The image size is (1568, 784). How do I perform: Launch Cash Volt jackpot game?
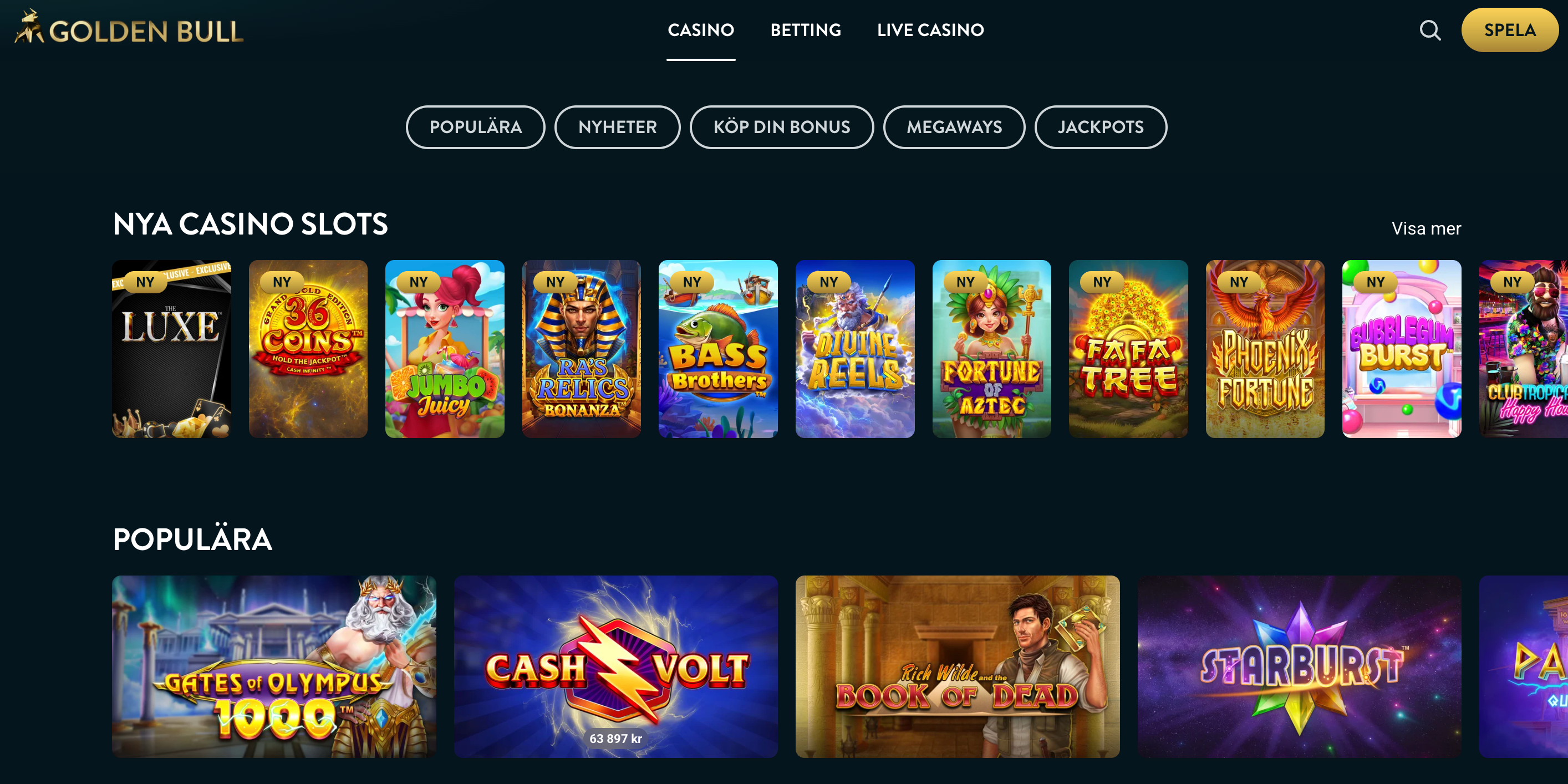point(616,666)
